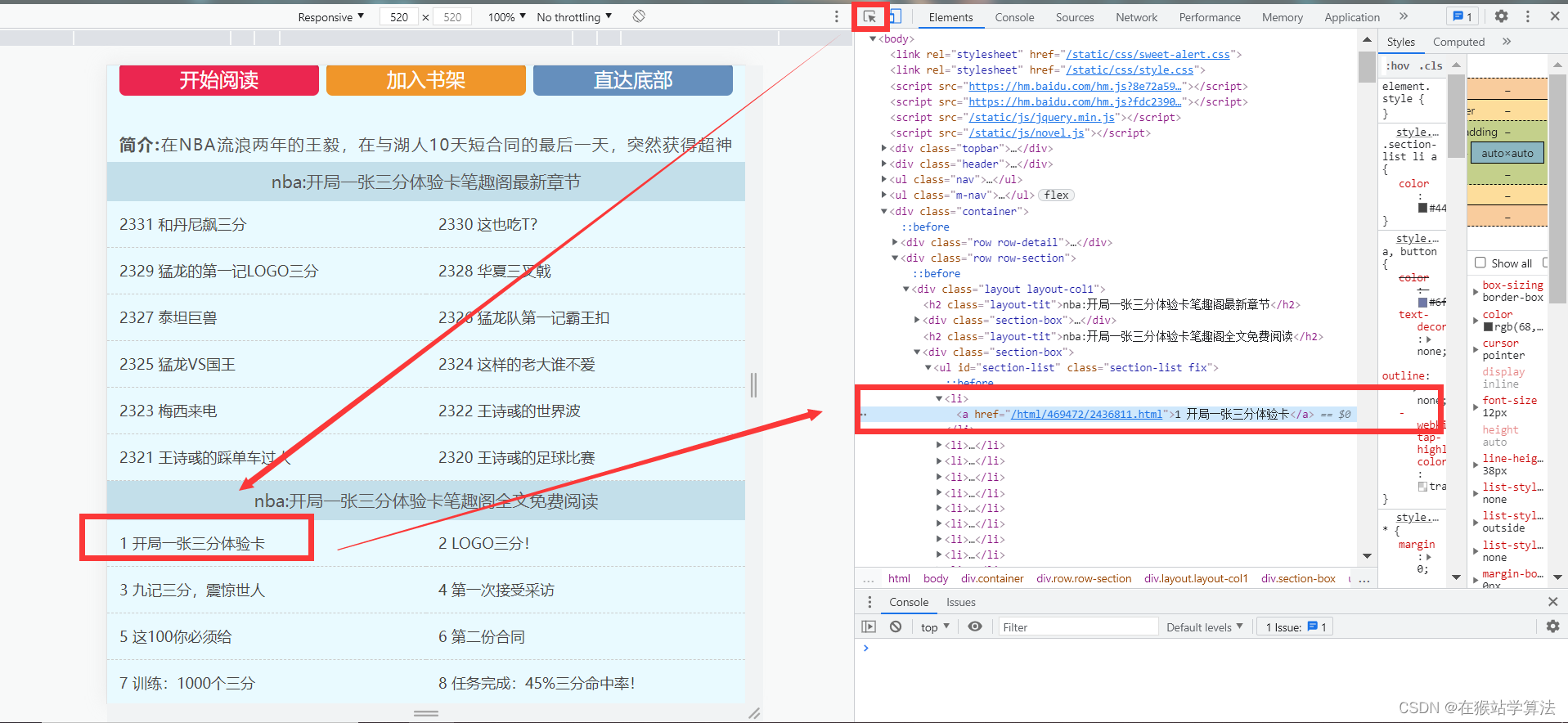
Task: Clear the console icon
Action: click(x=896, y=626)
